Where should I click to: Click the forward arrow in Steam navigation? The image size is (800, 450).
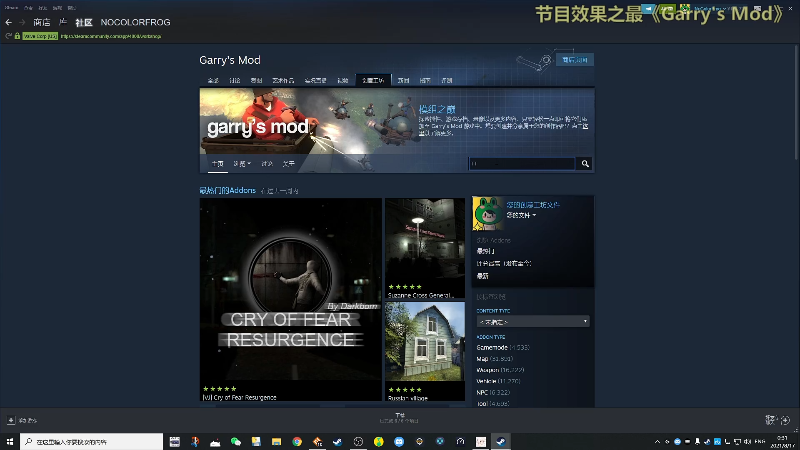[22, 22]
